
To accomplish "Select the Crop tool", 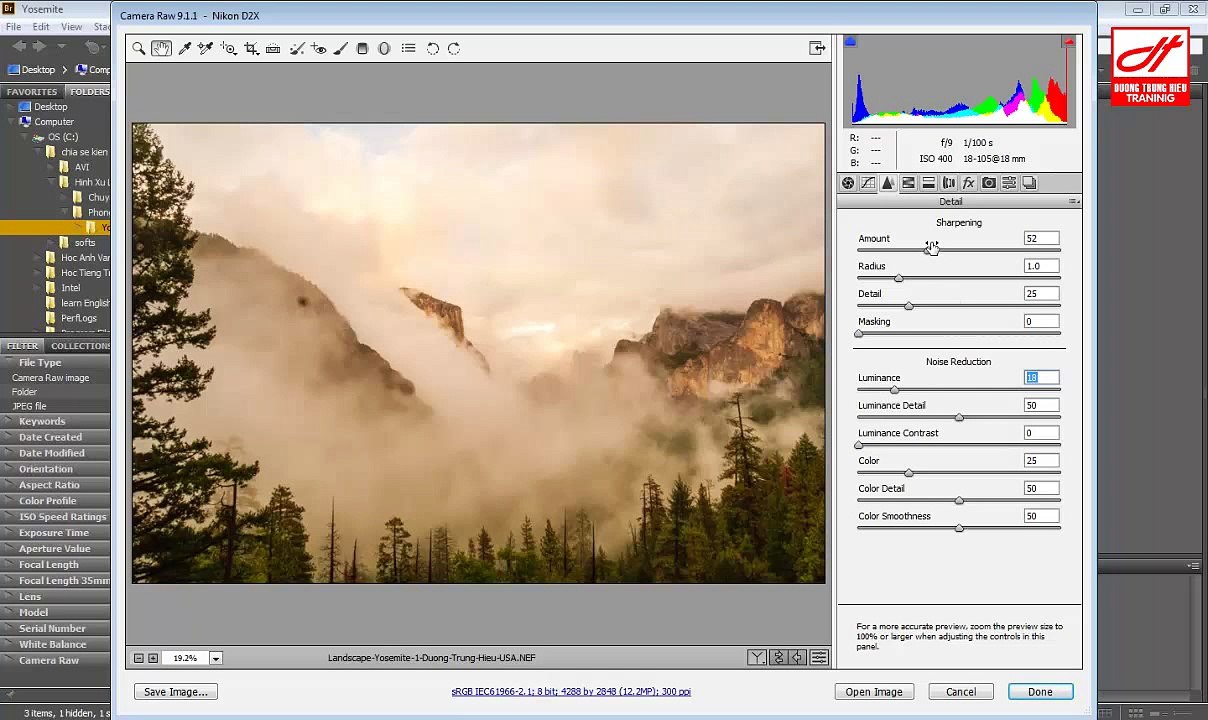I will click(251, 48).
